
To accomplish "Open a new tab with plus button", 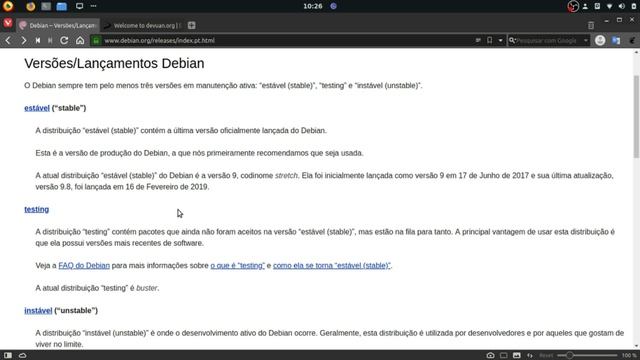I will (191, 25).
